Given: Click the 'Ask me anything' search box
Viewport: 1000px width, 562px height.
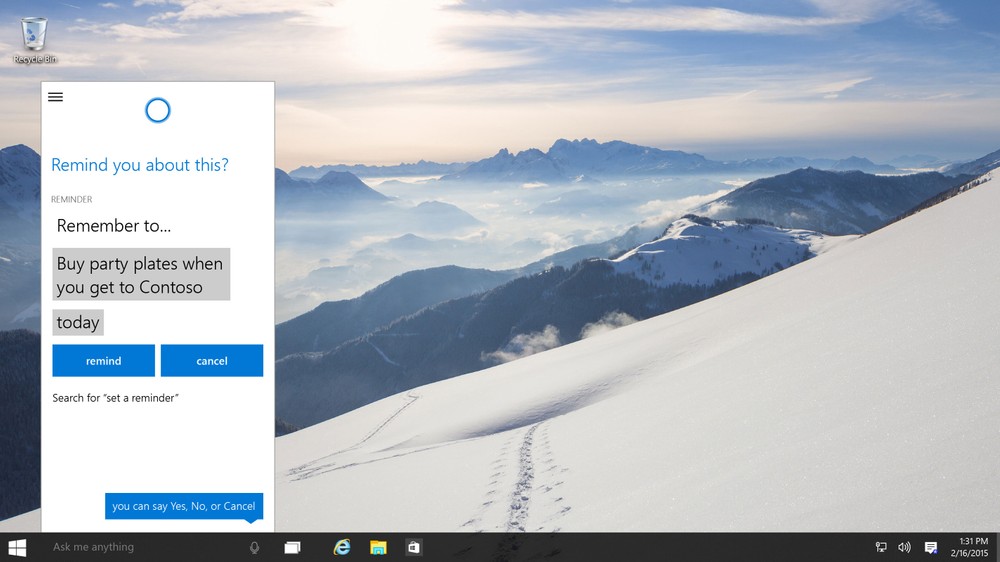Looking at the screenshot, I should pyautogui.click(x=147, y=547).
